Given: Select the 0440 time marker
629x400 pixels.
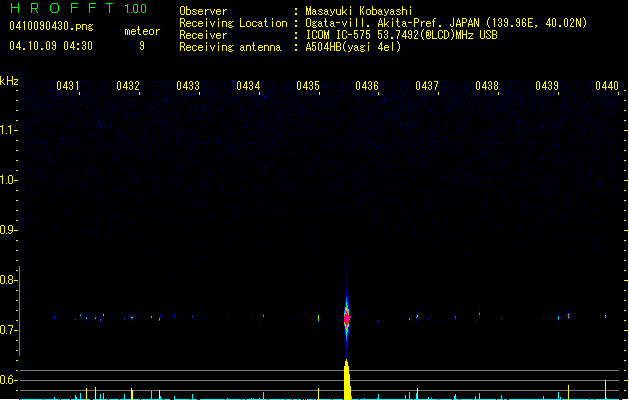Looking at the screenshot, I should [607, 86].
